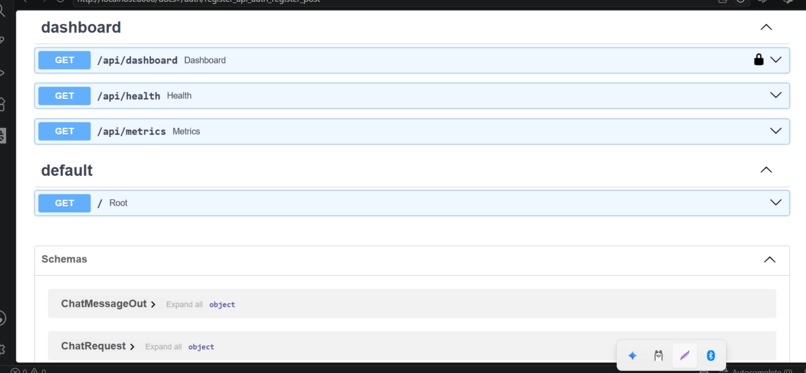
Task: Click the /api/health path text
Action: click(x=129, y=96)
